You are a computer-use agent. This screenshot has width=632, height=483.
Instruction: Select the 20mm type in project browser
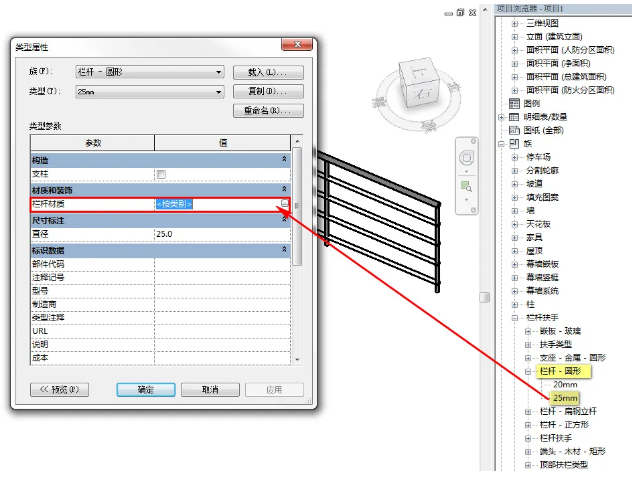565,384
